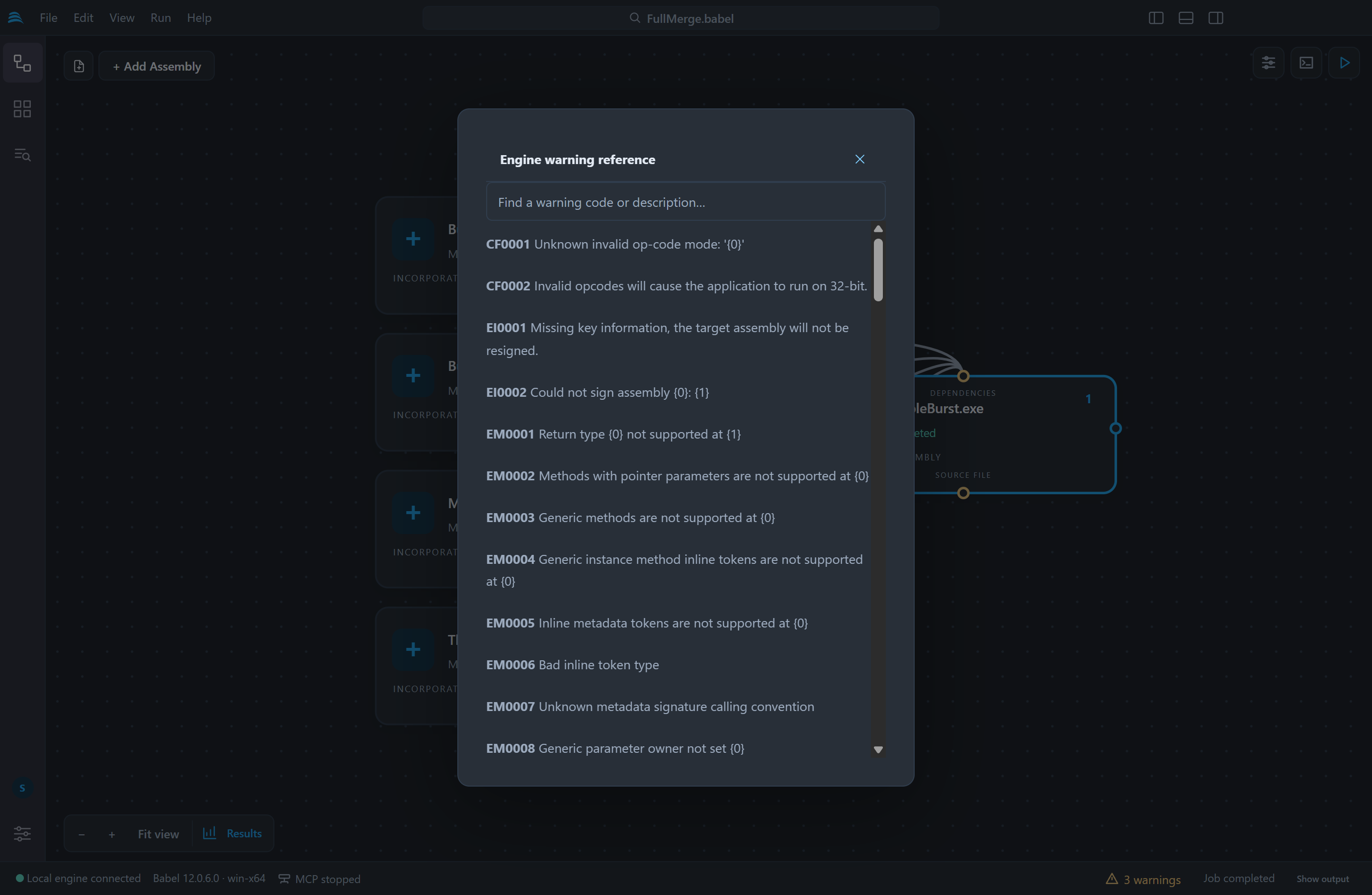This screenshot has width=1372, height=895.
Task: Select the EI0002 could not sign assembly entry
Action: (x=597, y=392)
